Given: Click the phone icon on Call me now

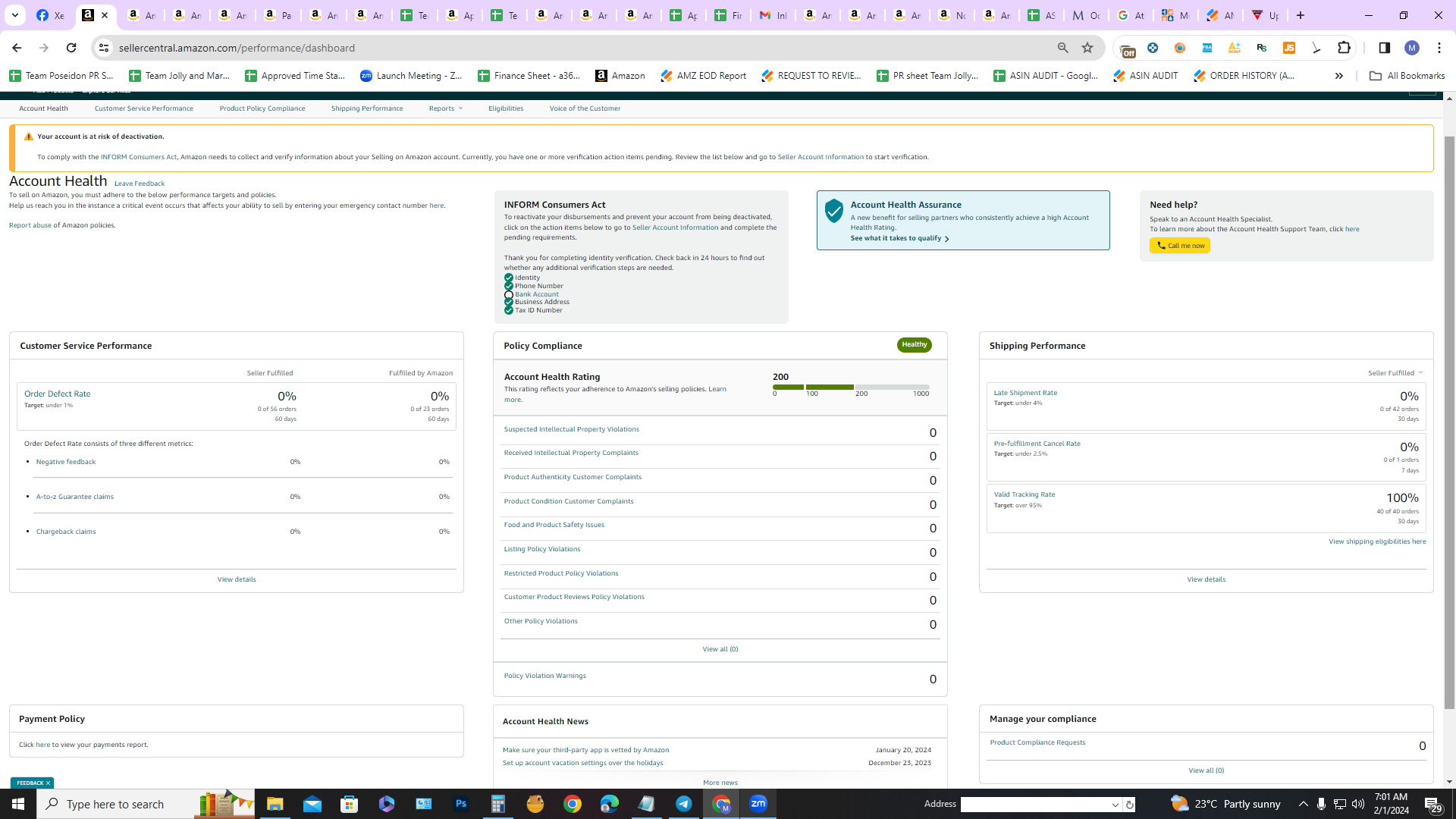Looking at the screenshot, I should pos(1161,246).
